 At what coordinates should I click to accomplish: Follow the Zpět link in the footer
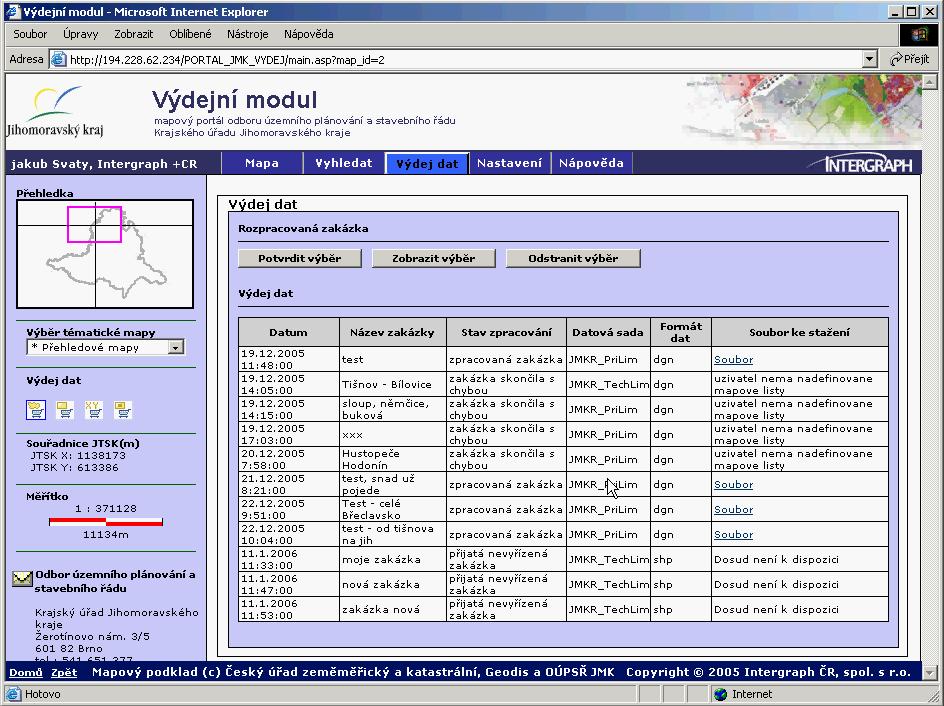coord(64,672)
